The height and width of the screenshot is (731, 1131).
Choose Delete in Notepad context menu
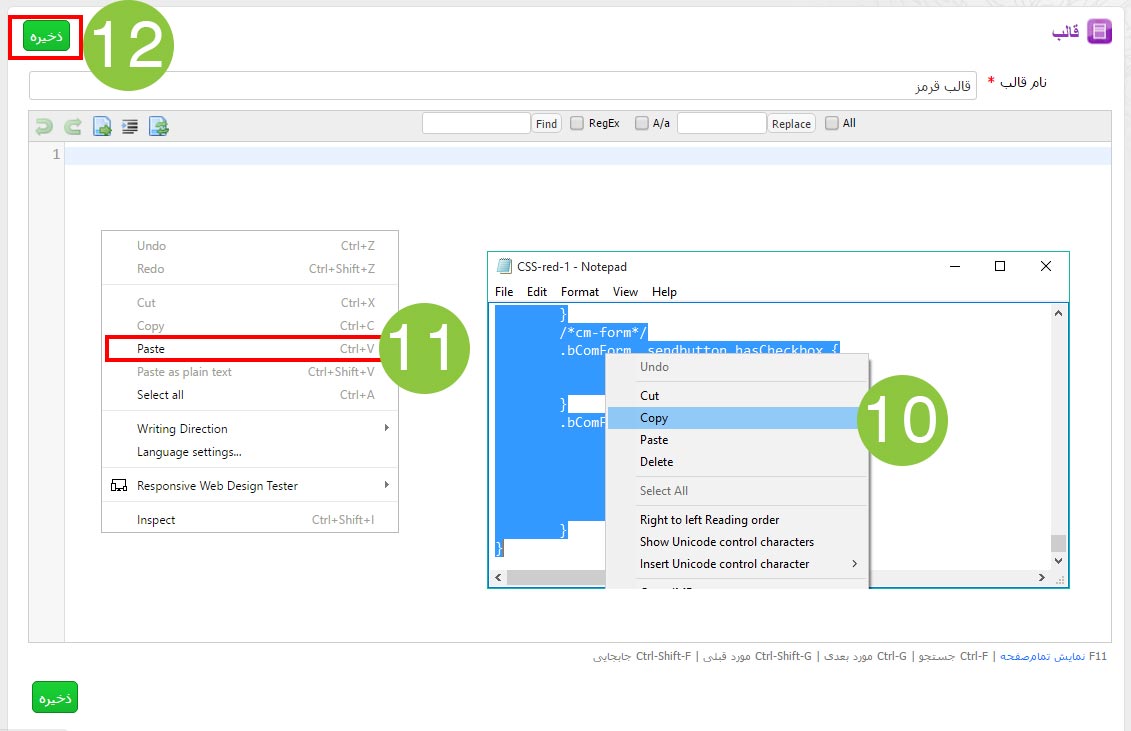[x=737, y=462]
